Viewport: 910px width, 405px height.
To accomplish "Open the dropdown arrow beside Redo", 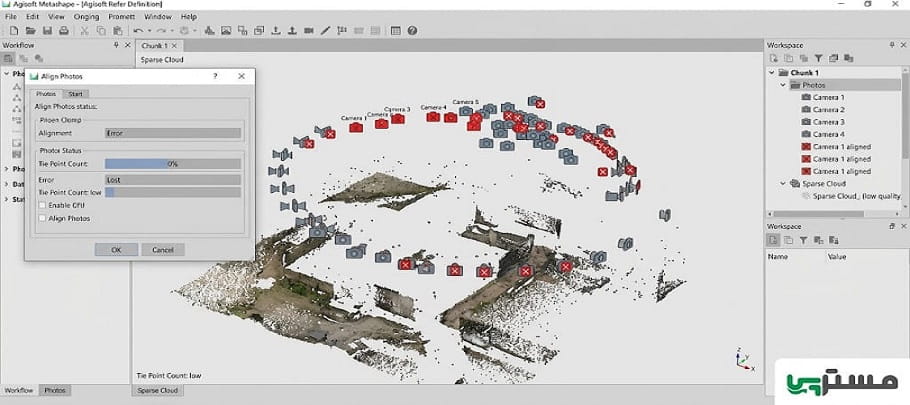I will tap(172, 31).
